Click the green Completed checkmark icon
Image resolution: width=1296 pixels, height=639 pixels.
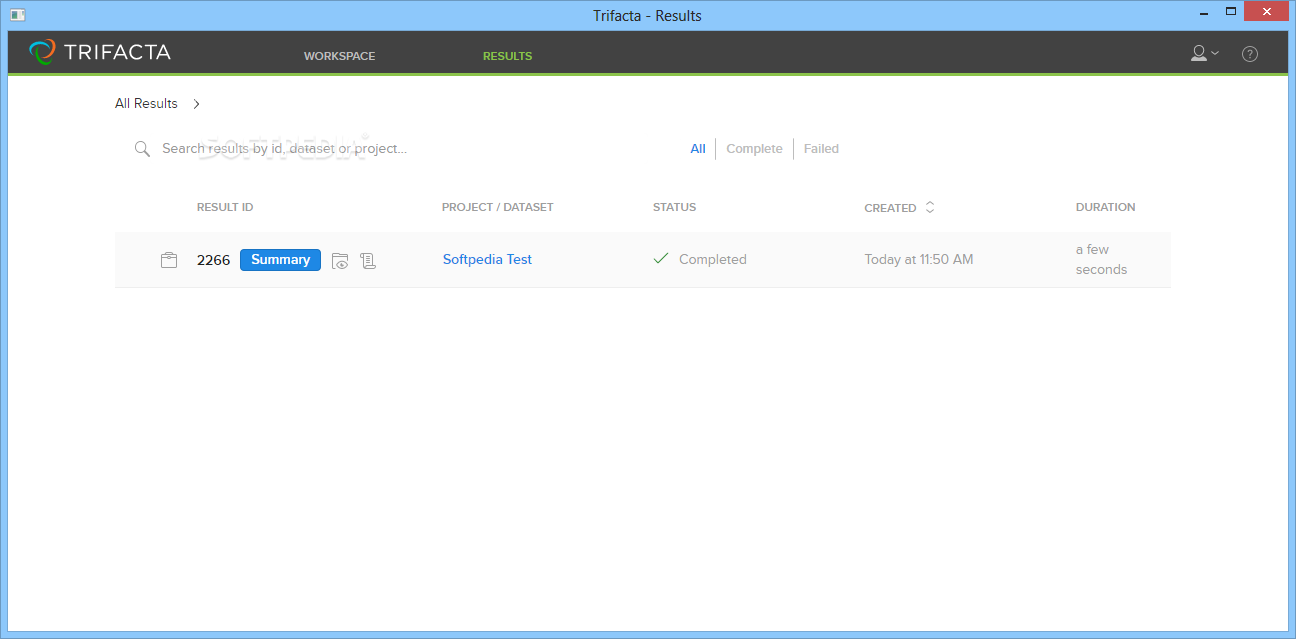tap(660, 259)
